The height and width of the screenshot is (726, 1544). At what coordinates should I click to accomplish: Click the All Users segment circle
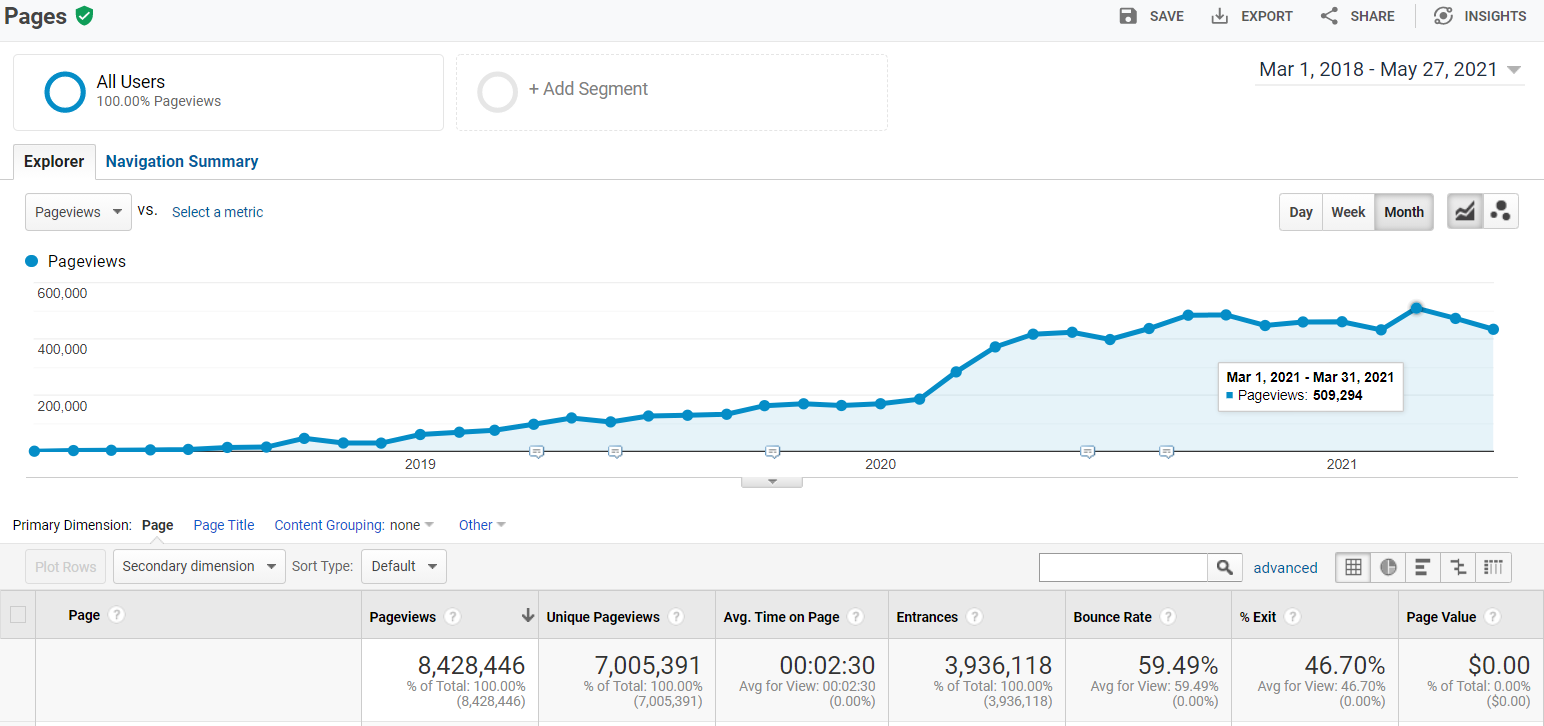[65, 91]
